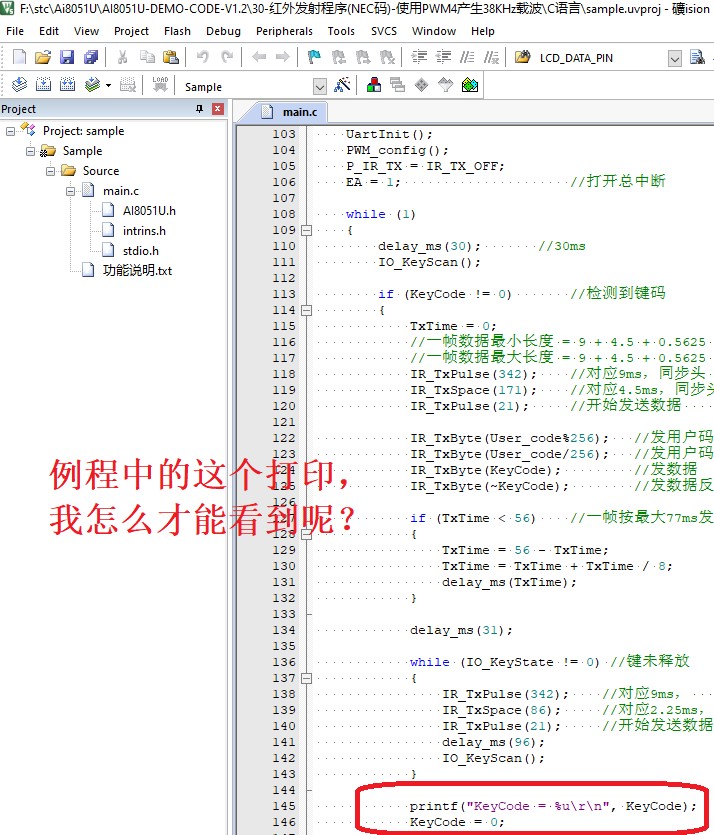Collapse the Source group node
This screenshot has height=835, width=714.
tap(50, 171)
